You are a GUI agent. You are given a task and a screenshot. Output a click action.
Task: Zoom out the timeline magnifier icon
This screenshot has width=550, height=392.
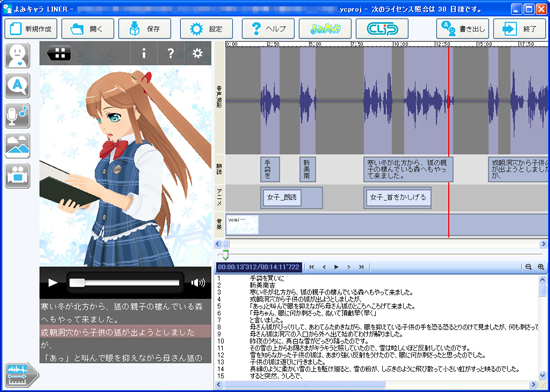[528, 267]
